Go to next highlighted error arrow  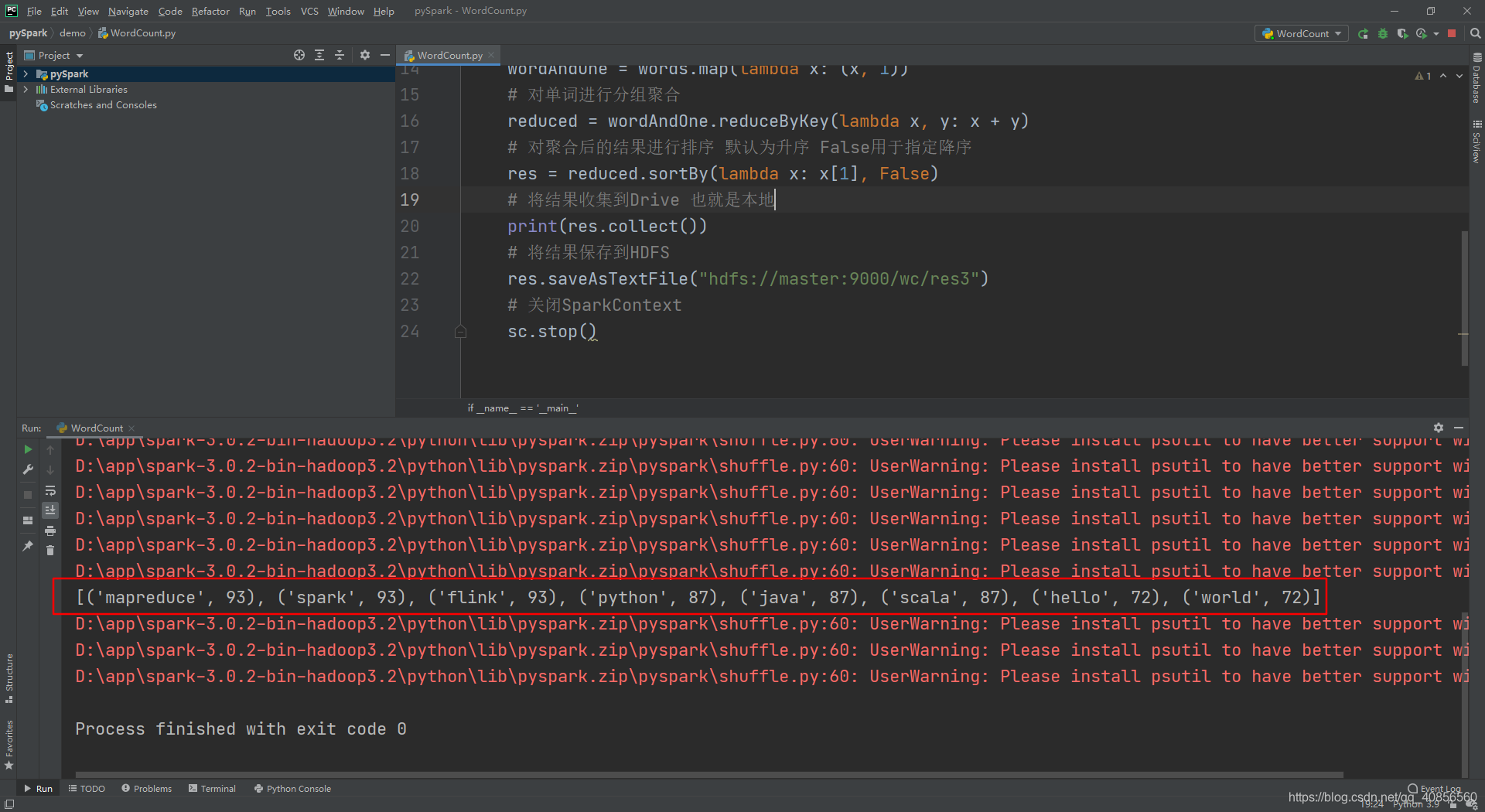point(1459,76)
